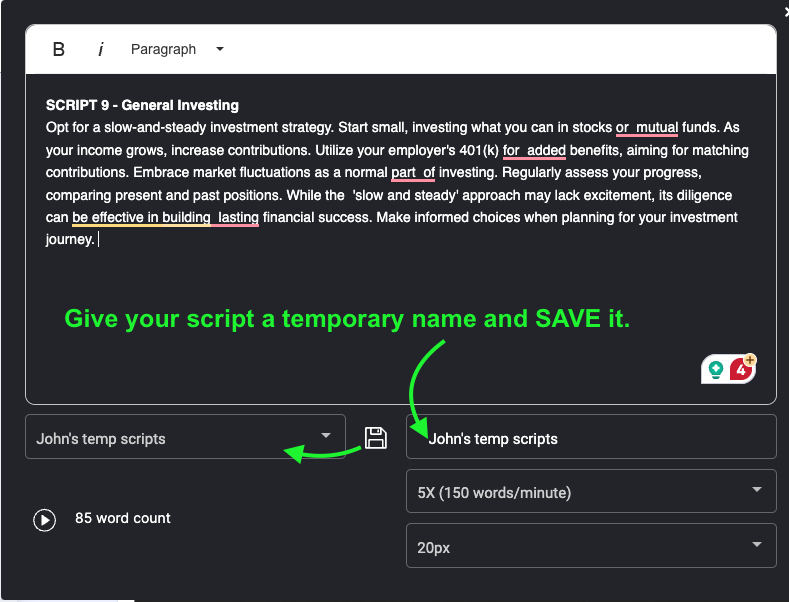
Task: Place cursor after the word "journey."
Action: pyautogui.click(x=98, y=240)
